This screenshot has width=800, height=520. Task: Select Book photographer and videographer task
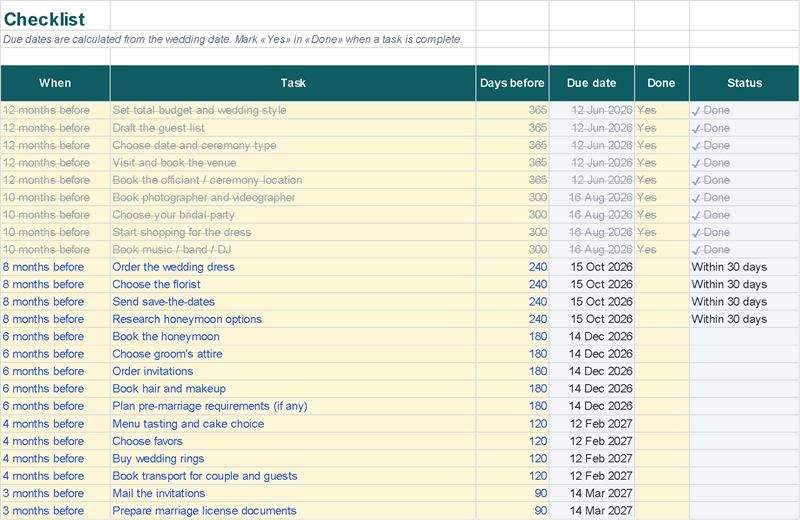[293, 197]
